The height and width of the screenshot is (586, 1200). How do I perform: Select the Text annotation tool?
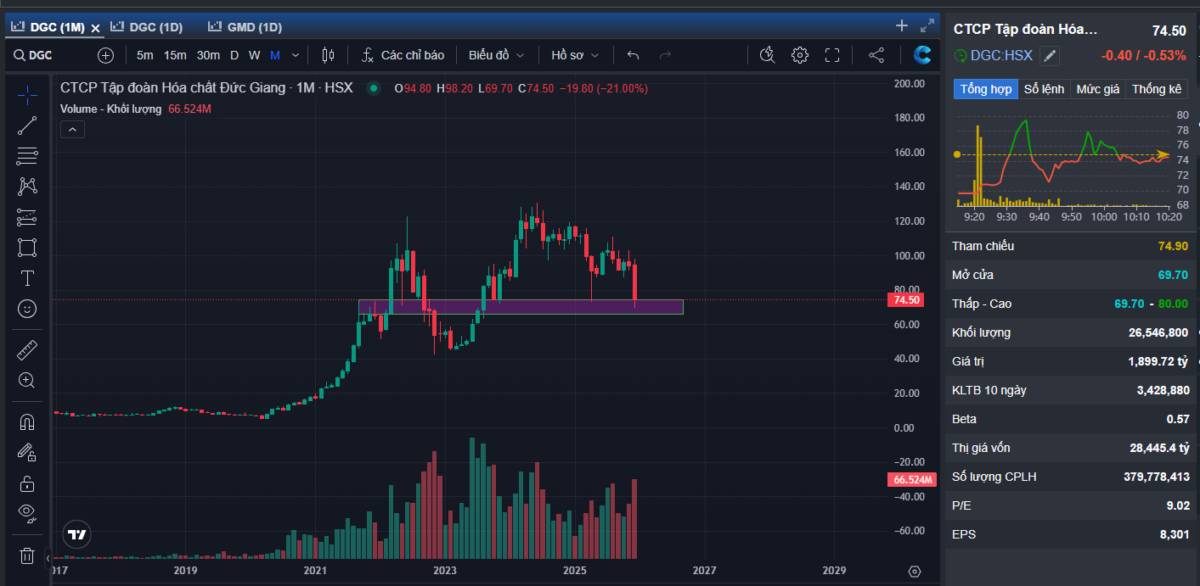pos(27,278)
